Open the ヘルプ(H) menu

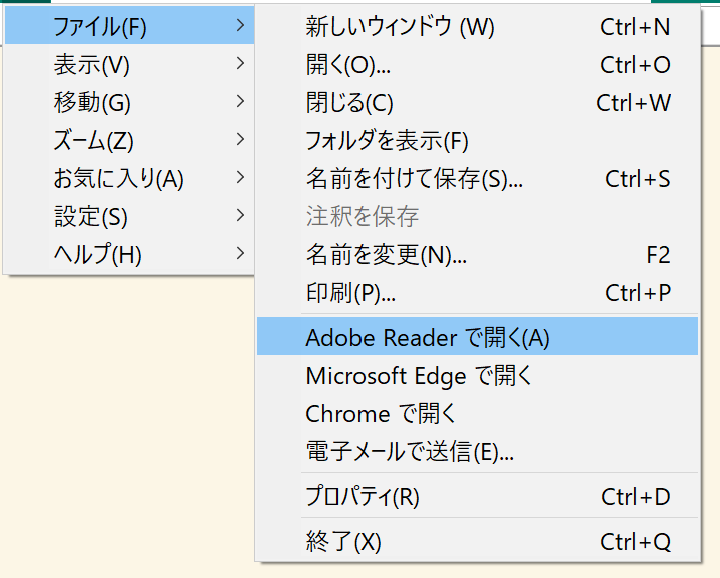click(x=129, y=254)
